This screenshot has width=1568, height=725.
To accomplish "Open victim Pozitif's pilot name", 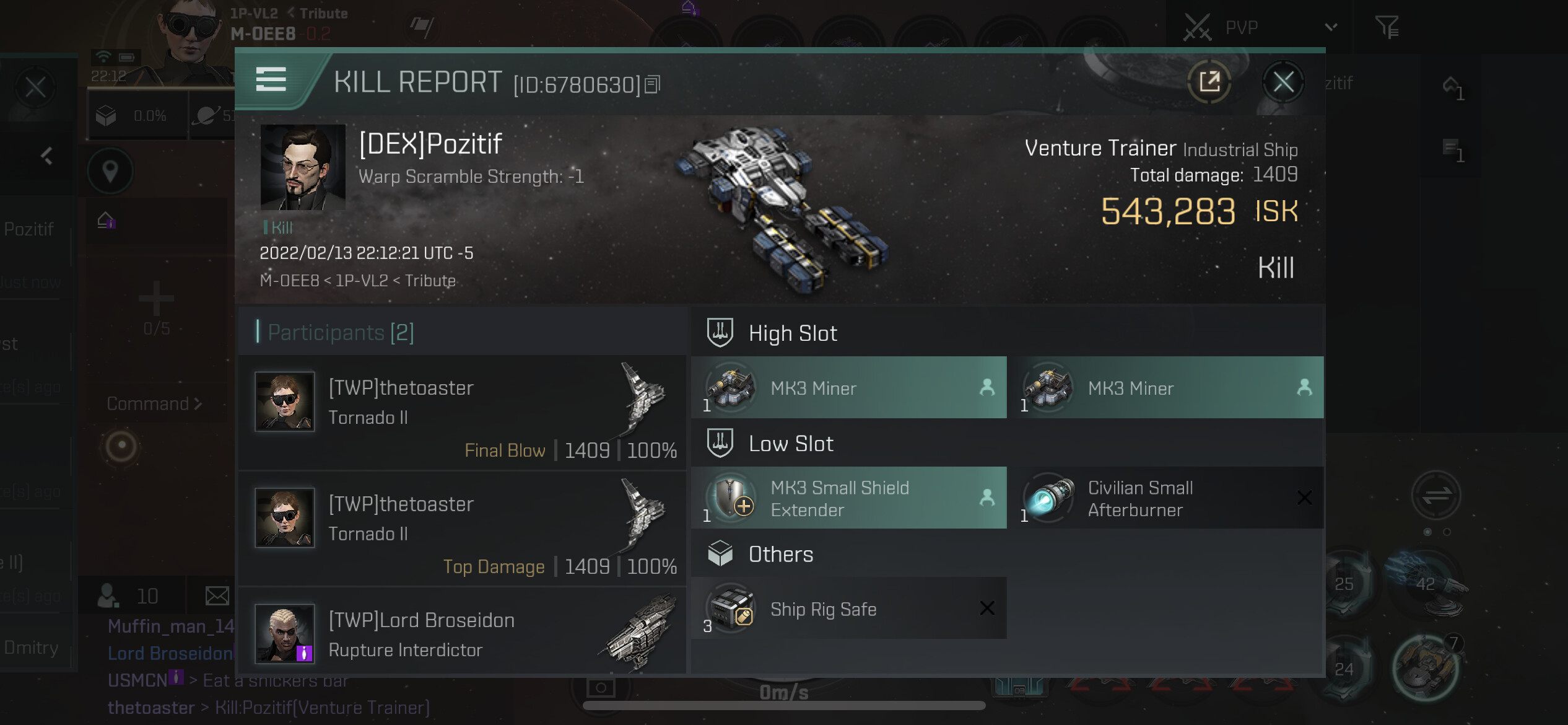I will point(430,144).
